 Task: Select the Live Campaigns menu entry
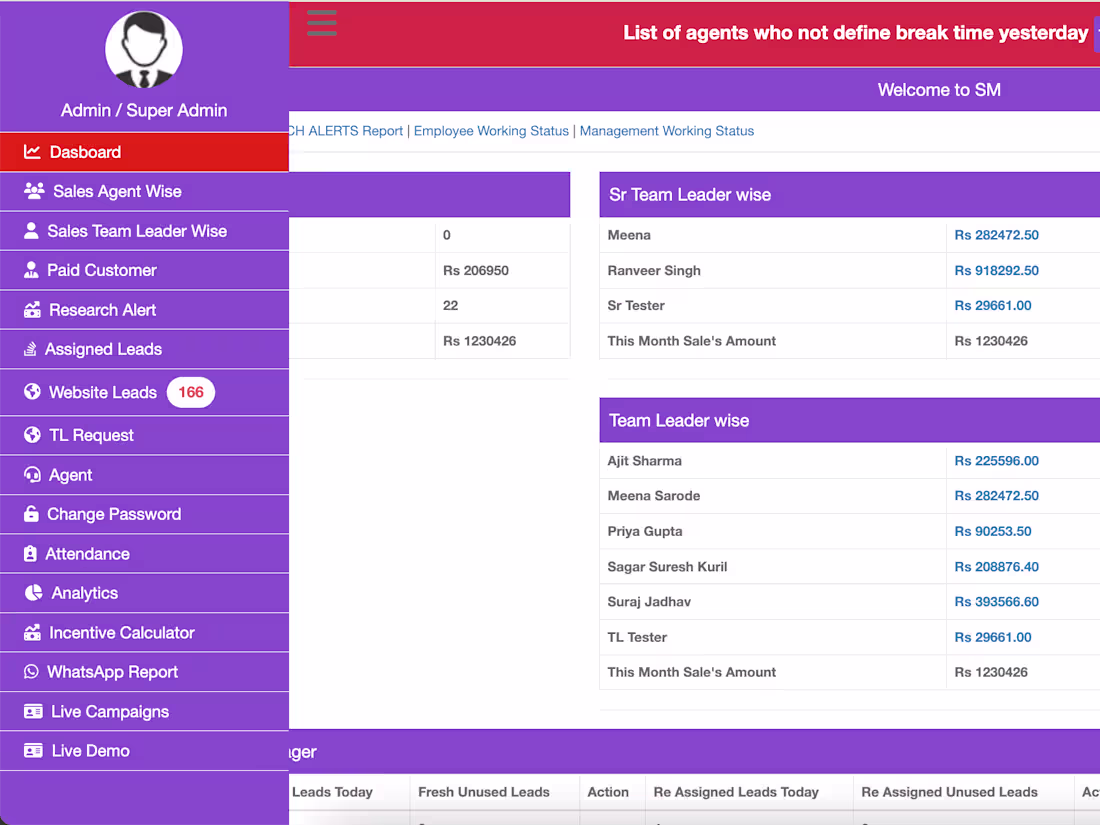pos(110,711)
